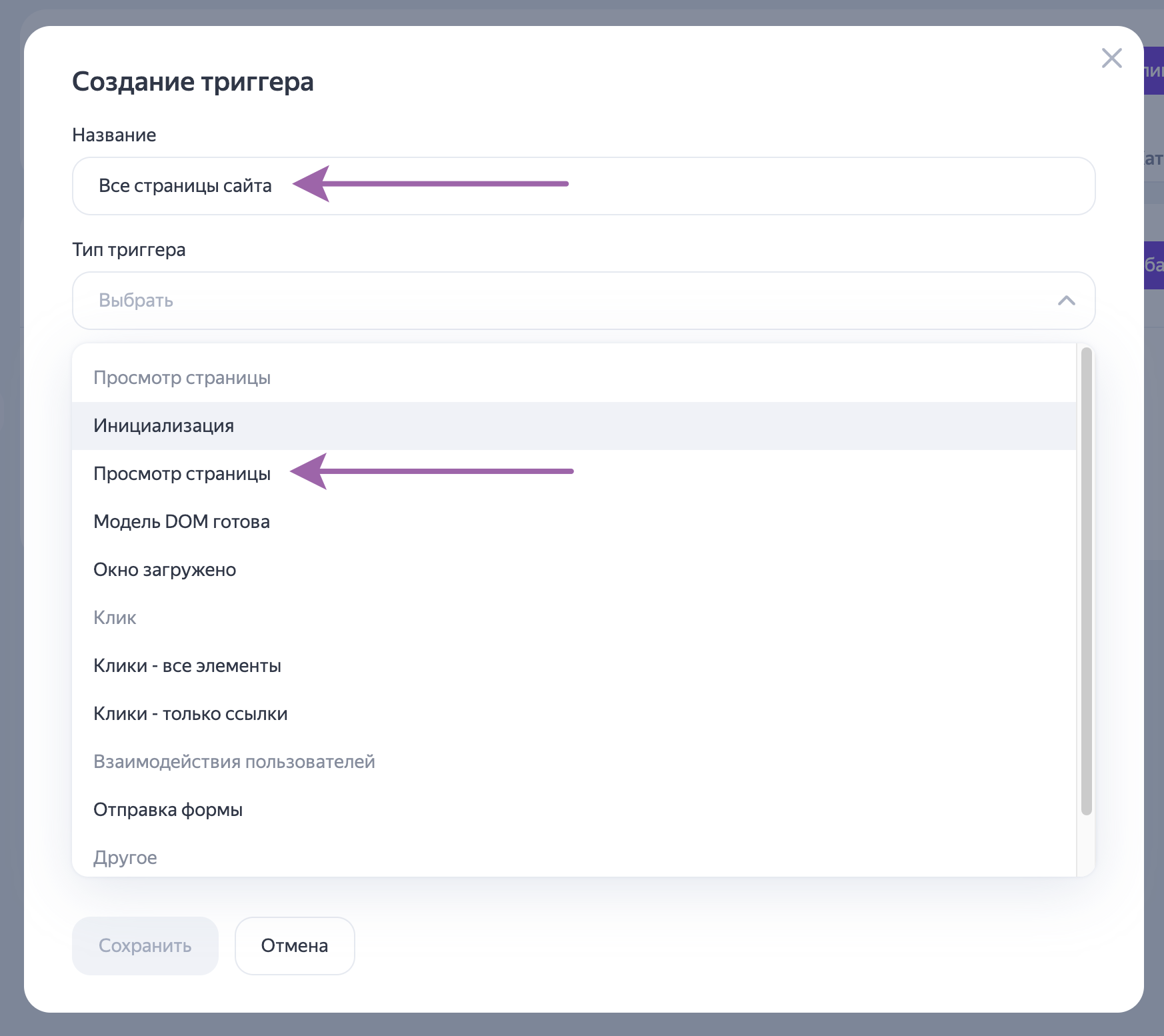Click the dropdown list's vertical scrollbar
1164x1036 pixels.
[x=1086, y=580]
